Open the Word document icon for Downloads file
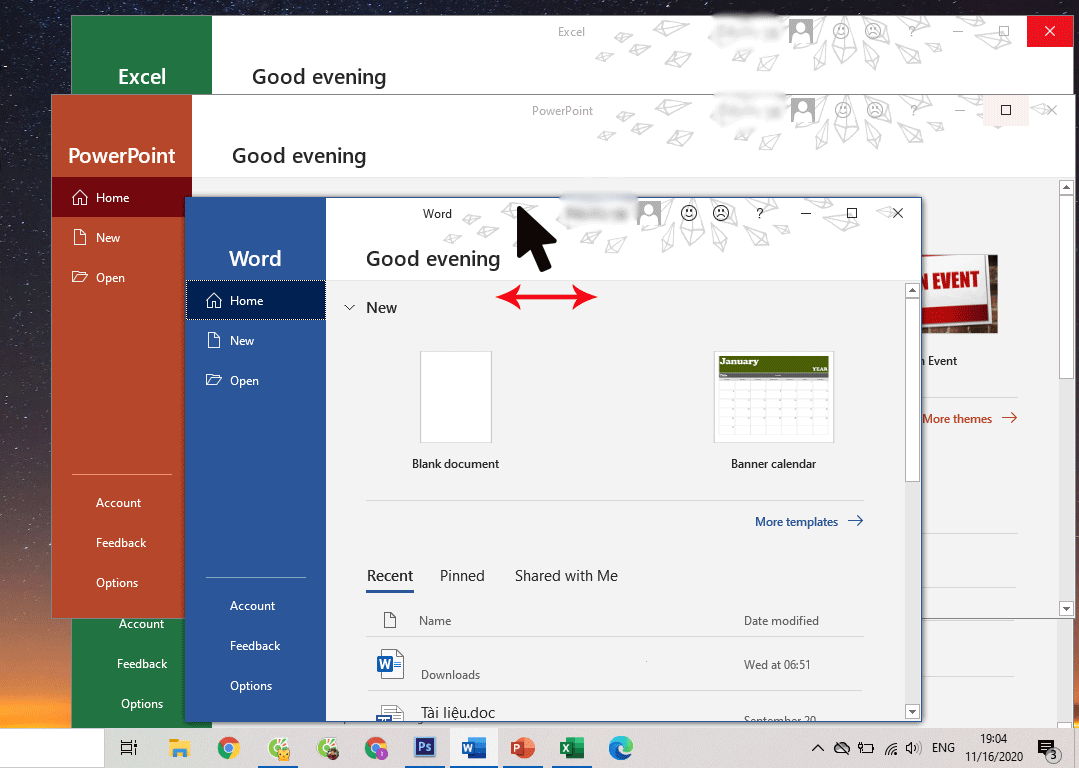1079x768 pixels. 390,664
